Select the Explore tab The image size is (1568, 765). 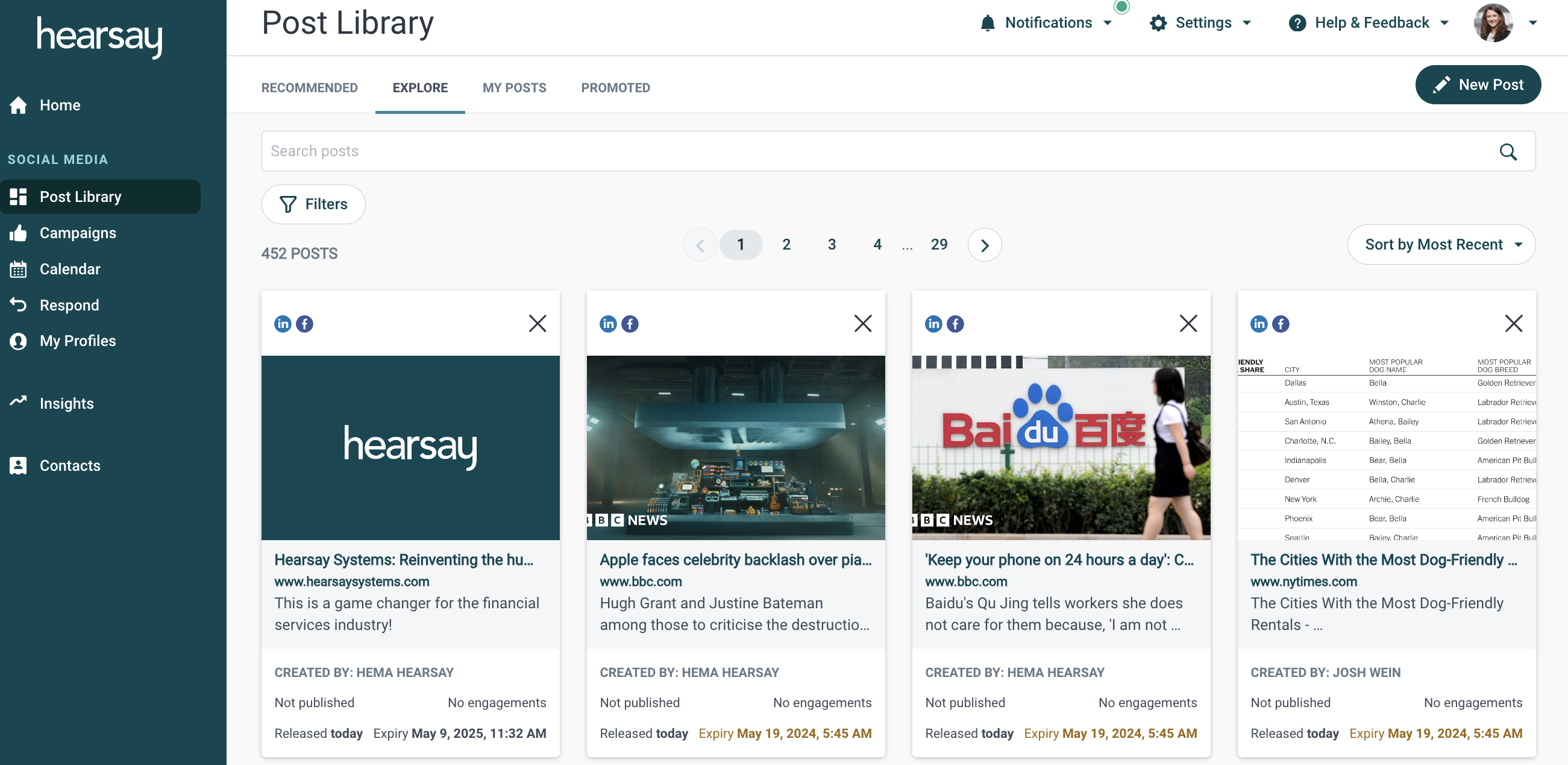click(x=420, y=87)
